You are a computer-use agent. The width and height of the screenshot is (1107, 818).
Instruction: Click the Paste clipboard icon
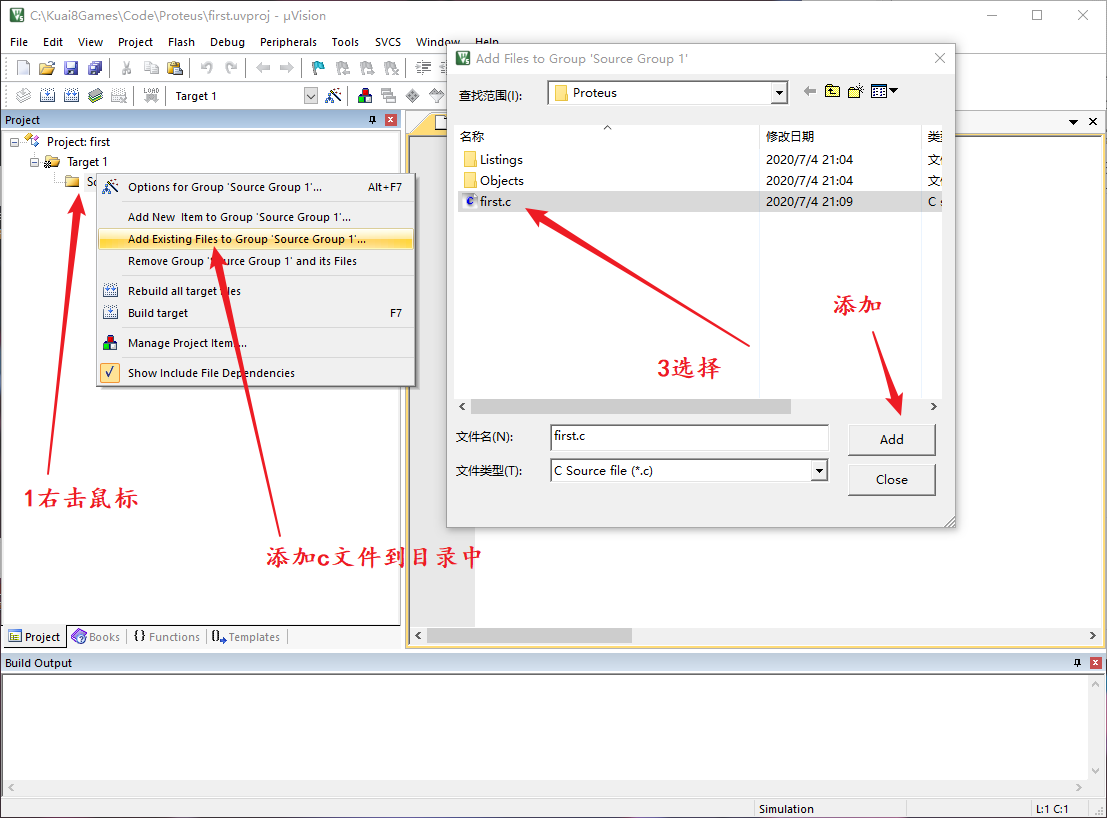pyautogui.click(x=174, y=68)
